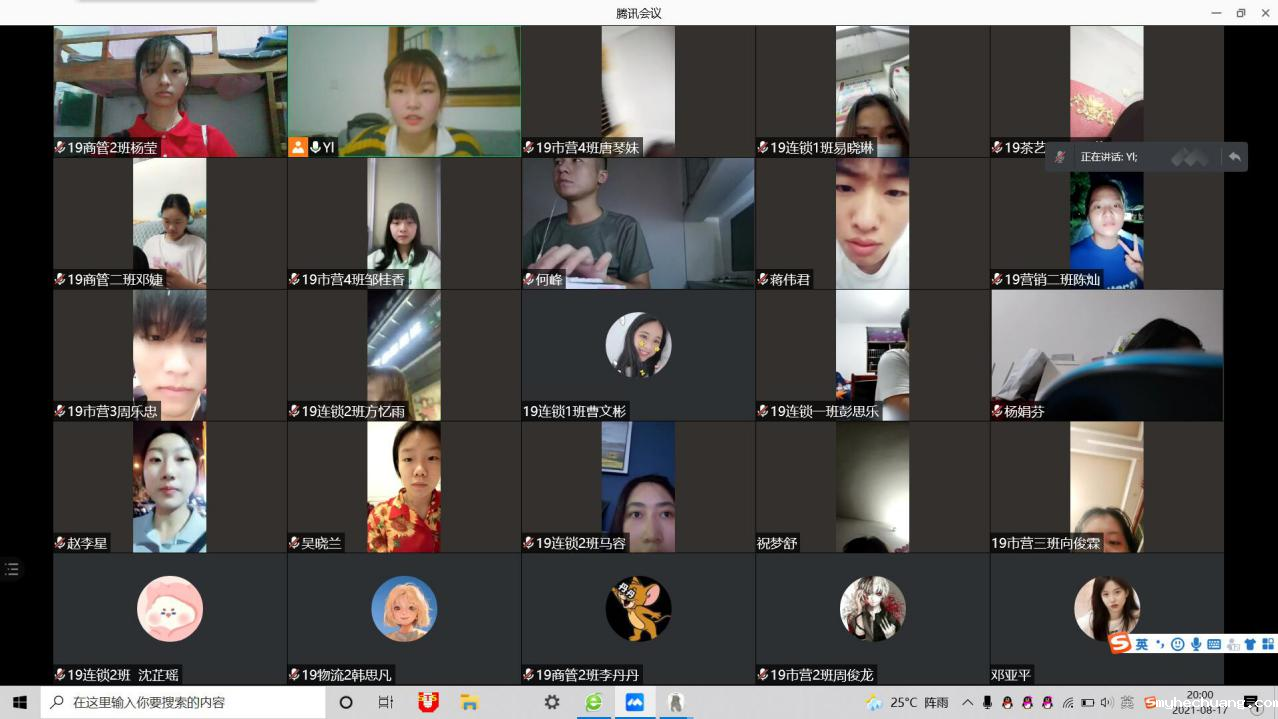Toggle the Sogou 英 language mode
Image resolution: width=1278 pixels, height=719 pixels.
tap(1142, 644)
